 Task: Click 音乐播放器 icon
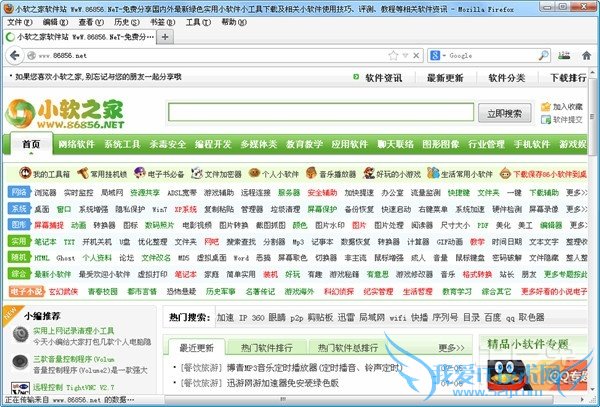point(311,173)
